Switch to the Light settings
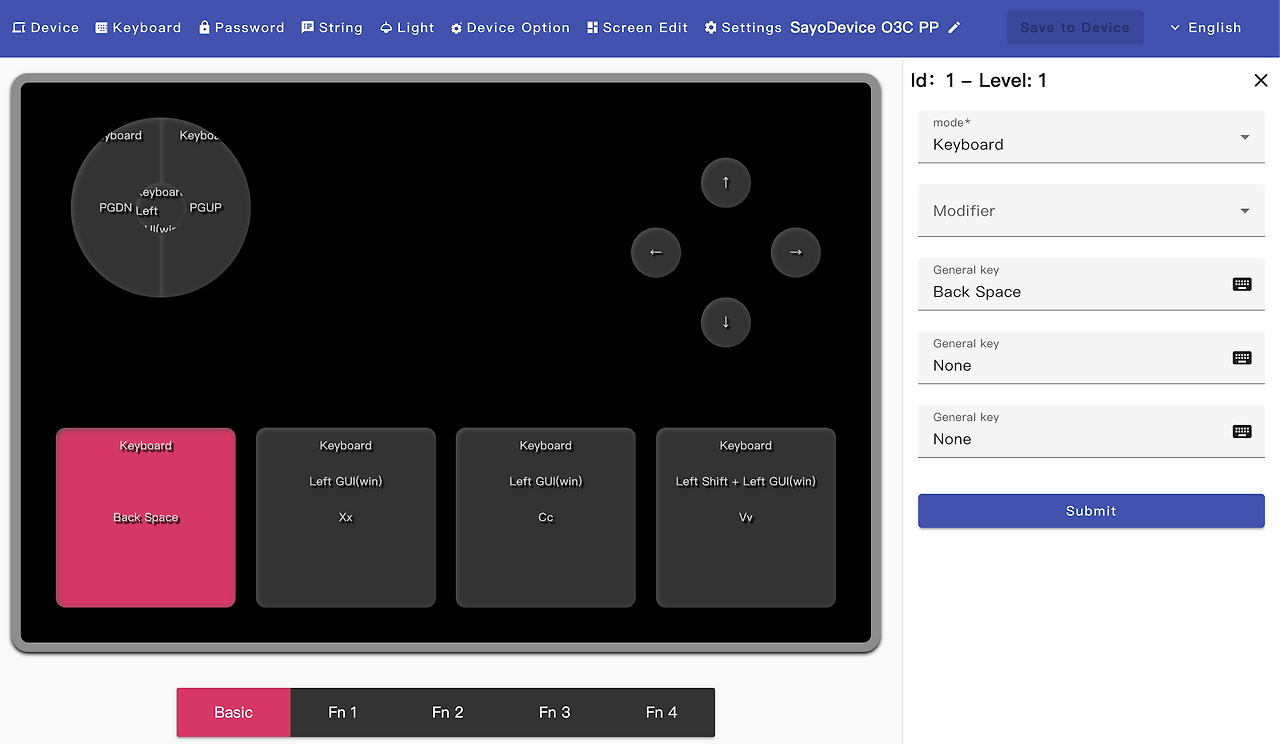Image resolution: width=1280 pixels, height=744 pixels. tap(407, 28)
